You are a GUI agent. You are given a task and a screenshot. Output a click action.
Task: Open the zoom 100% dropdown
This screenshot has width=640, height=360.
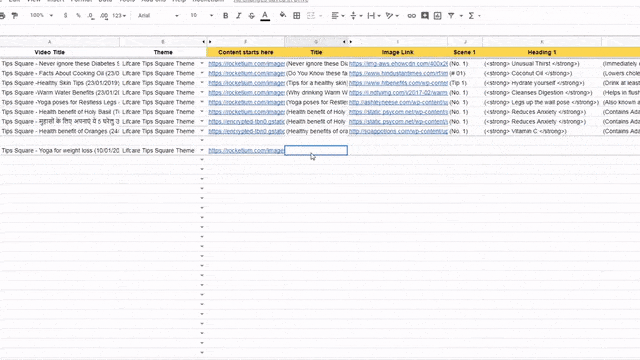pyautogui.click(x=41, y=16)
